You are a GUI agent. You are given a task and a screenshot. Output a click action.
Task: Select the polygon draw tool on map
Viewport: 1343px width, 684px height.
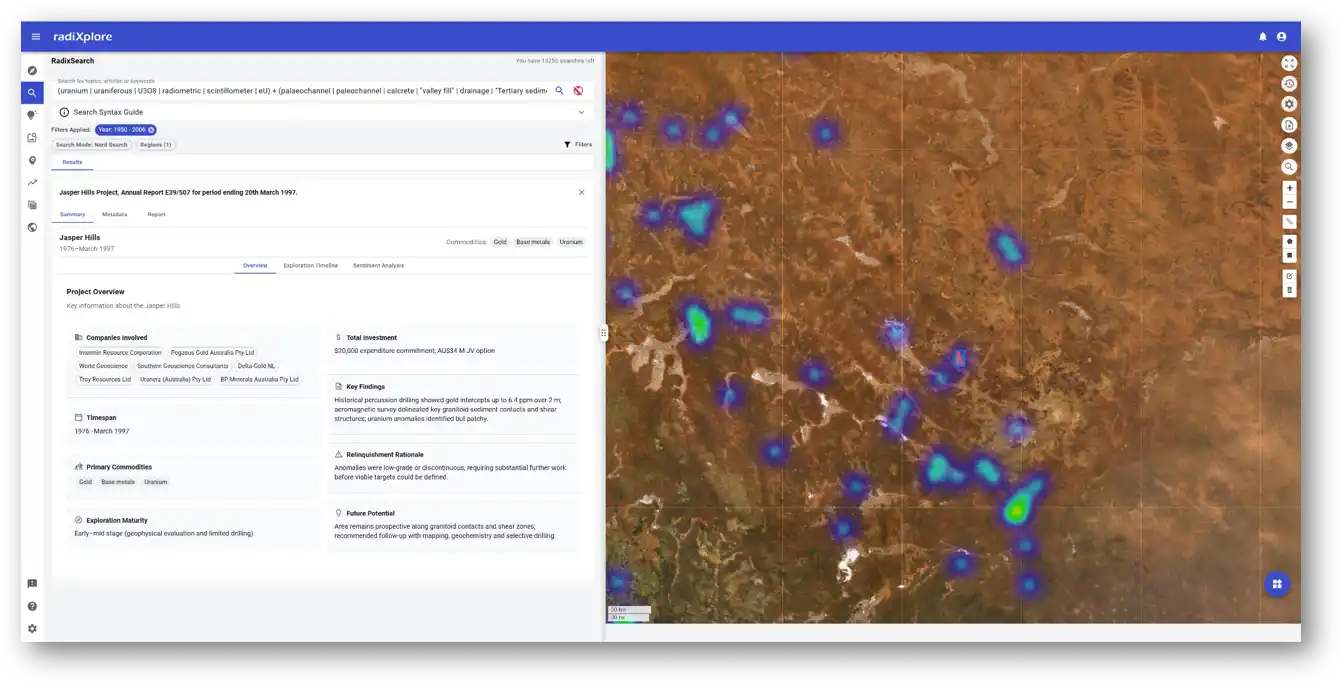click(x=1289, y=241)
